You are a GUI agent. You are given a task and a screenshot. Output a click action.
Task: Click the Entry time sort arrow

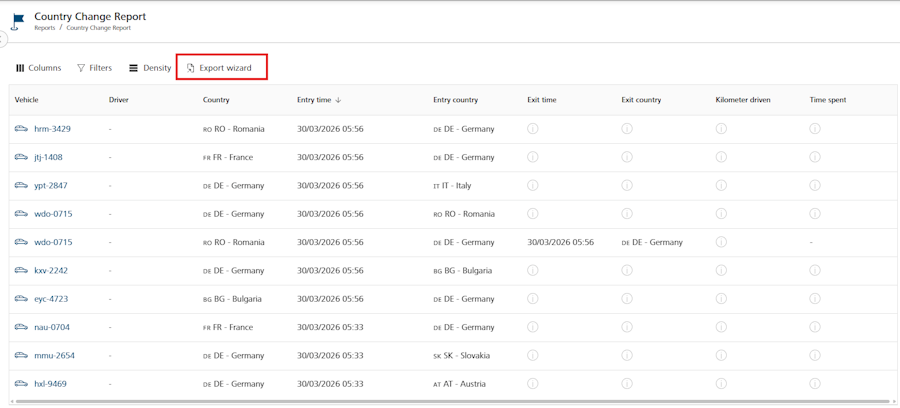pyautogui.click(x=338, y=100)
